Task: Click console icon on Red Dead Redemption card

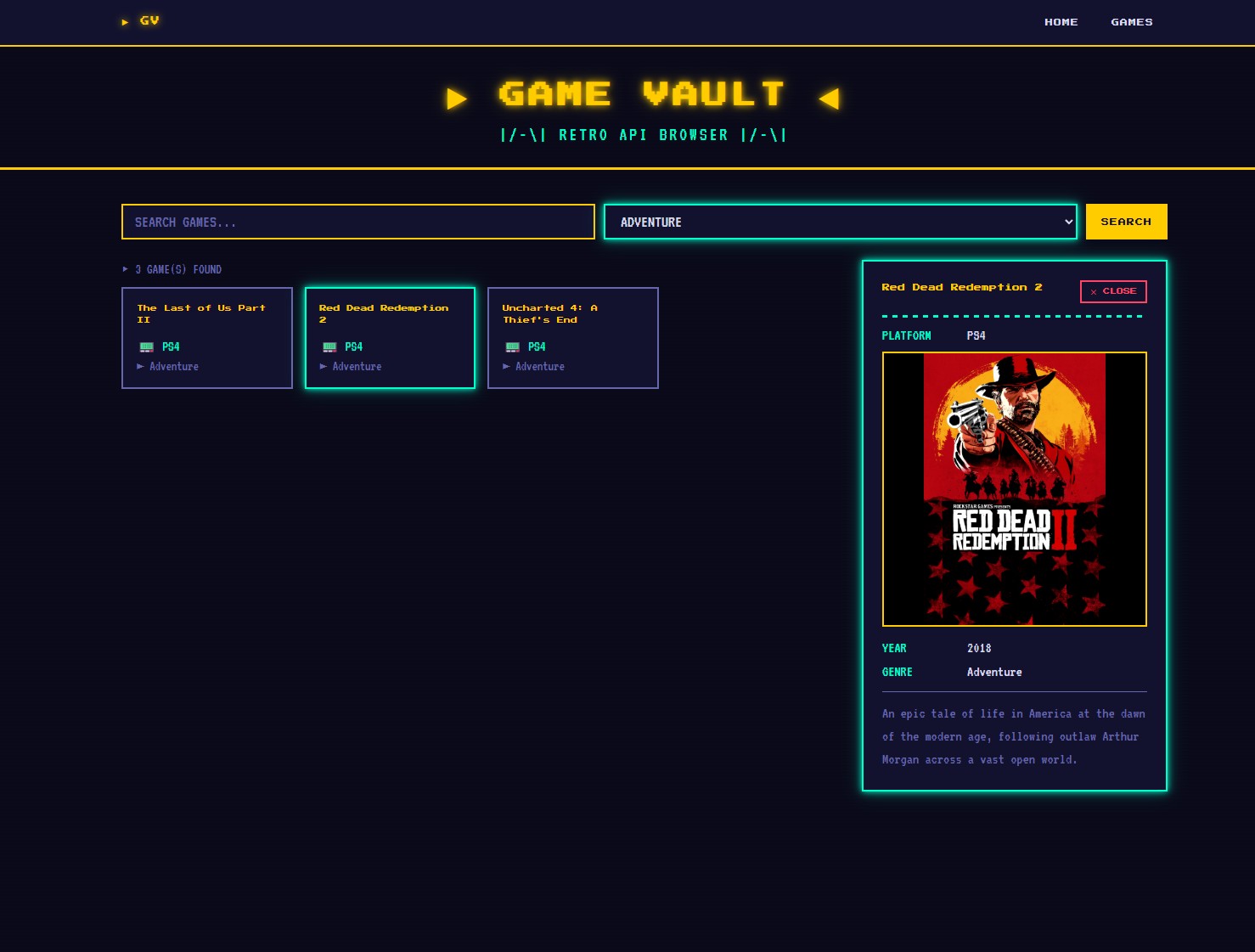Action: pos(329,347)
